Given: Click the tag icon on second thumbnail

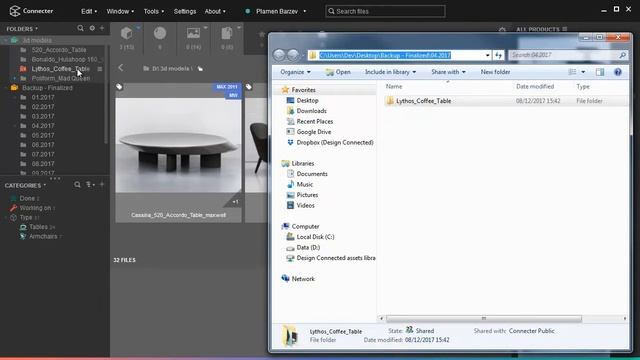Looking at the screenshot, I should (249, 87).
